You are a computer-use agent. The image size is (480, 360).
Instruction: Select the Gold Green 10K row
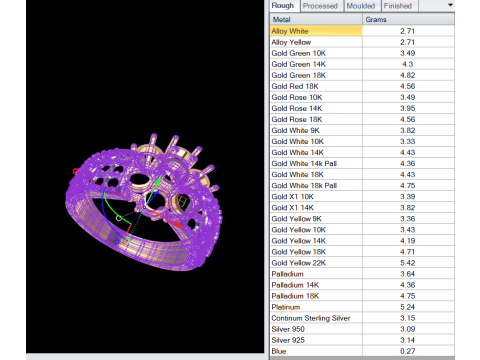362,53
